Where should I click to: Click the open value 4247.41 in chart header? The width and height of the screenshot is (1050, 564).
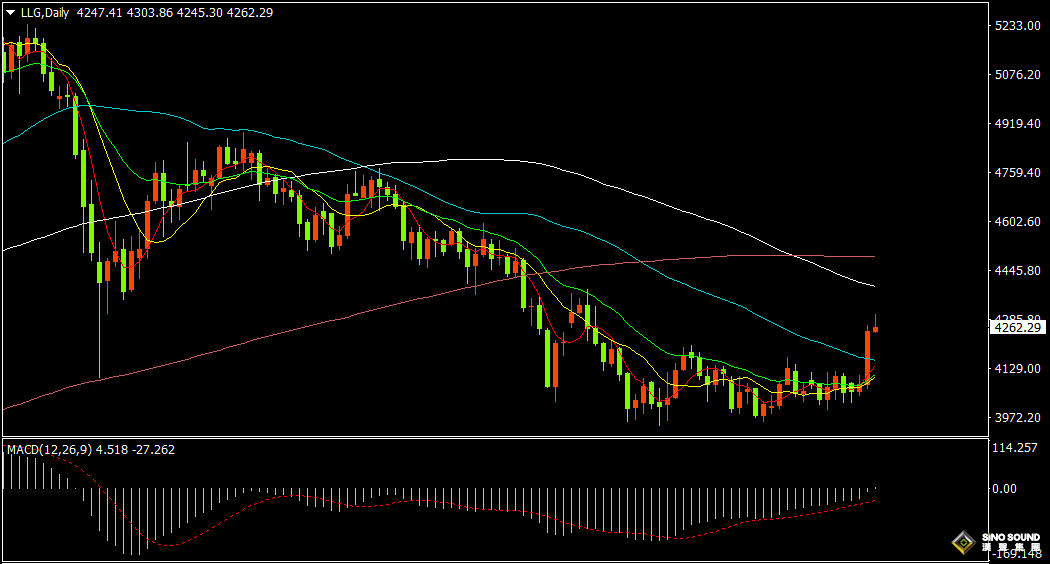(100, 13)
